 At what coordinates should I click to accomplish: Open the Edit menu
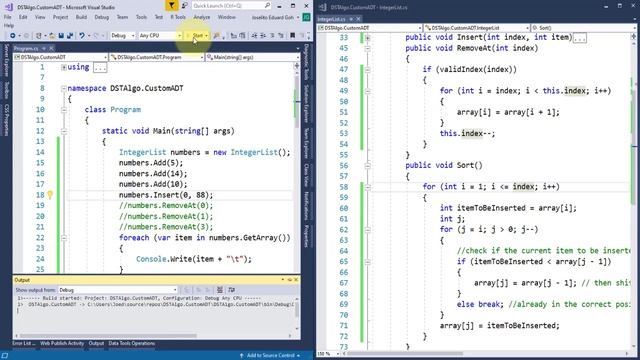(23, 17)
